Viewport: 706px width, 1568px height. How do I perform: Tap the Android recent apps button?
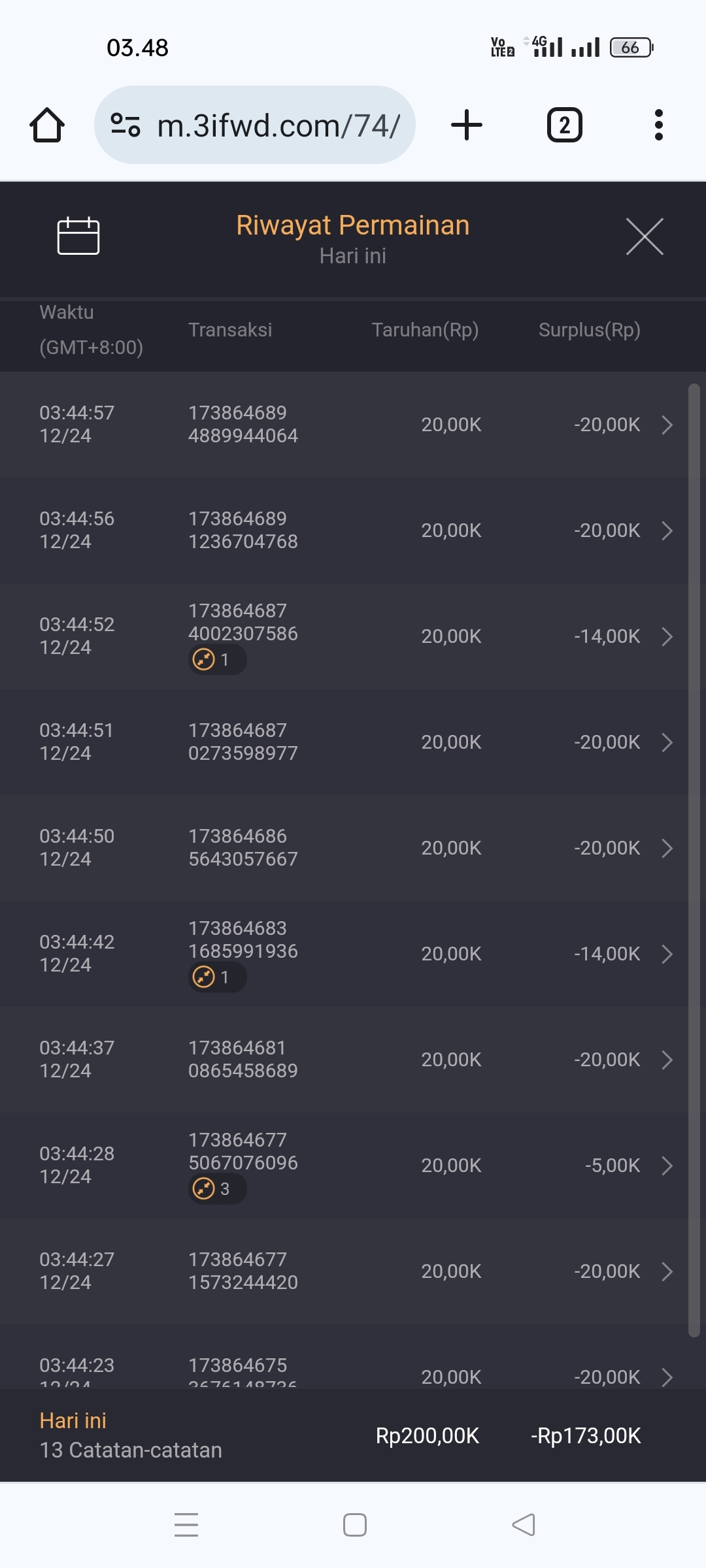coord(186,1525)
